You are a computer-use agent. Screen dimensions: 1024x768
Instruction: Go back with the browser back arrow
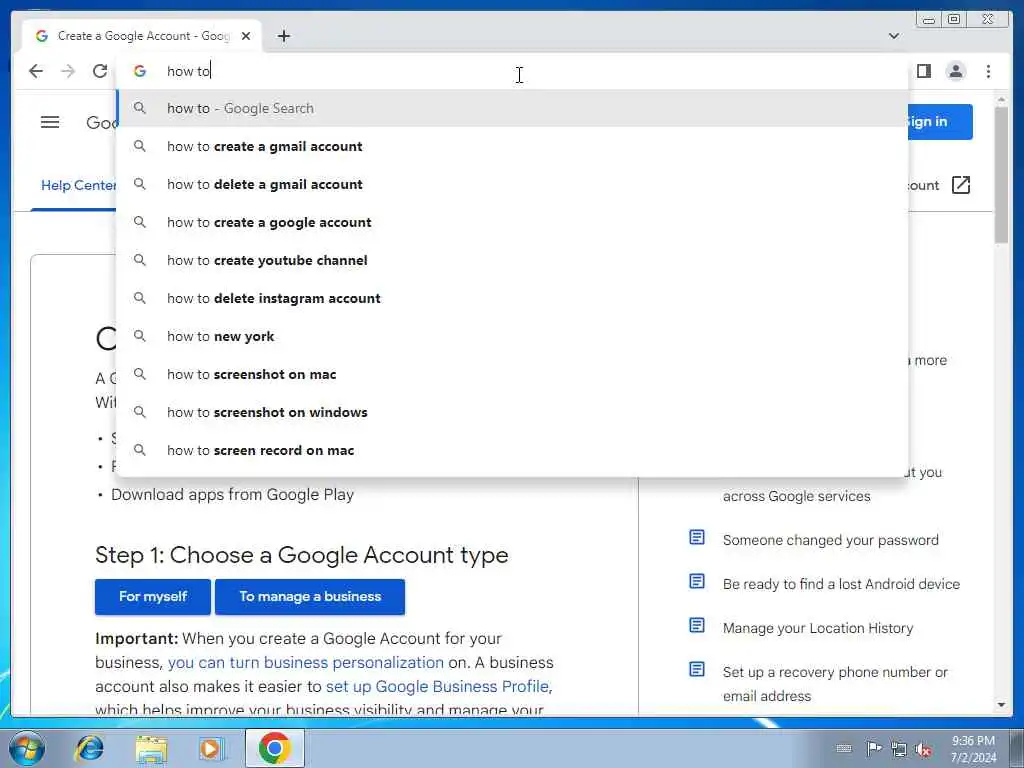pyautogui.click(x=36, y=71)
